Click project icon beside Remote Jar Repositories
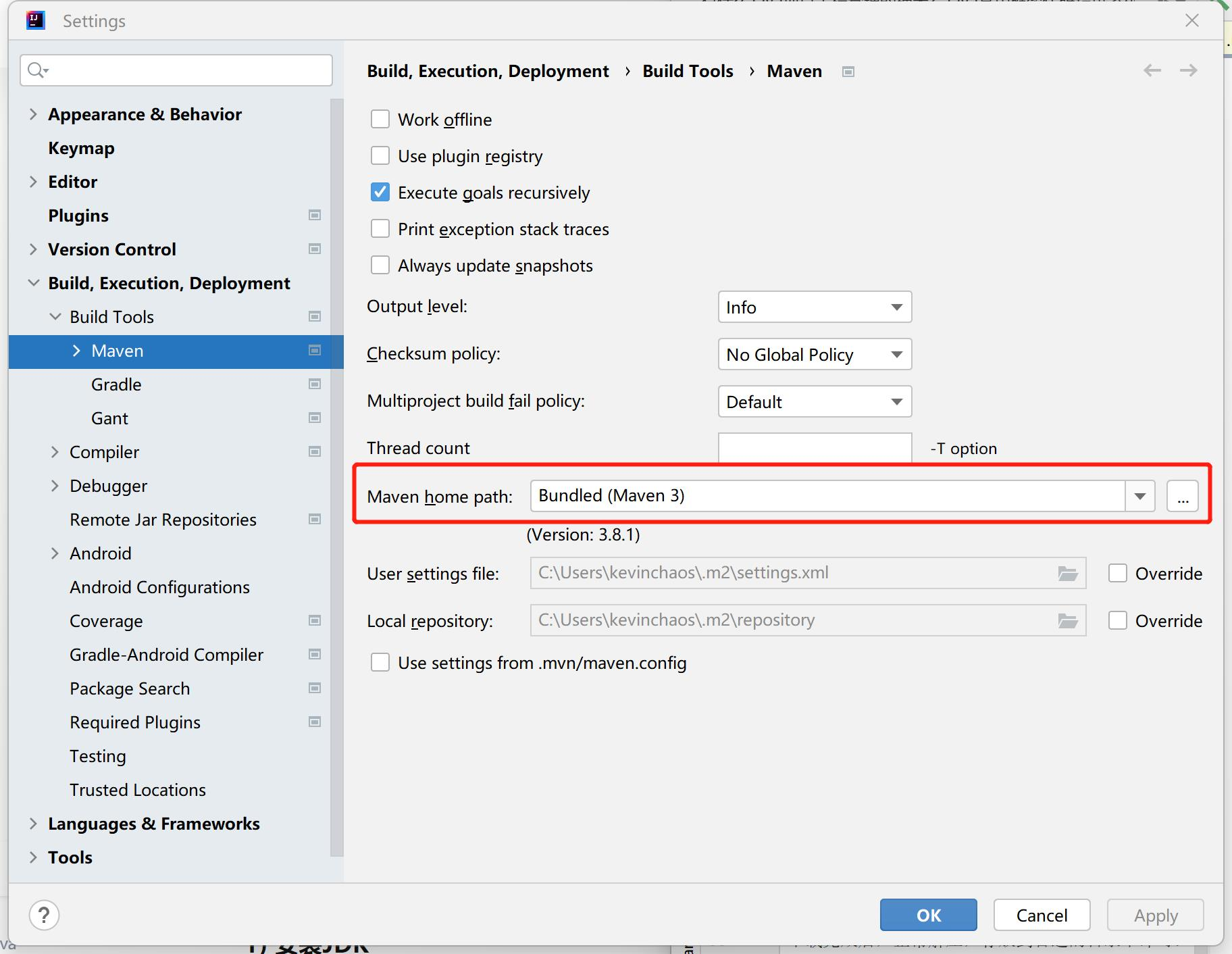 click(x=314, y=519)
